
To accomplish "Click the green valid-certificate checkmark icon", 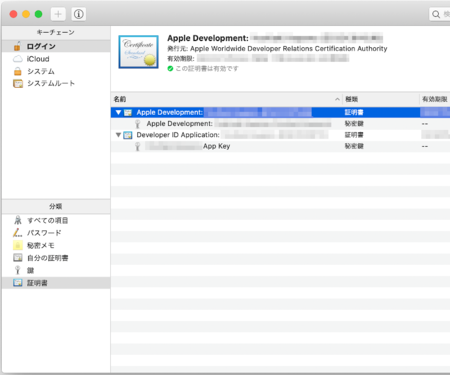I will 170,69.
